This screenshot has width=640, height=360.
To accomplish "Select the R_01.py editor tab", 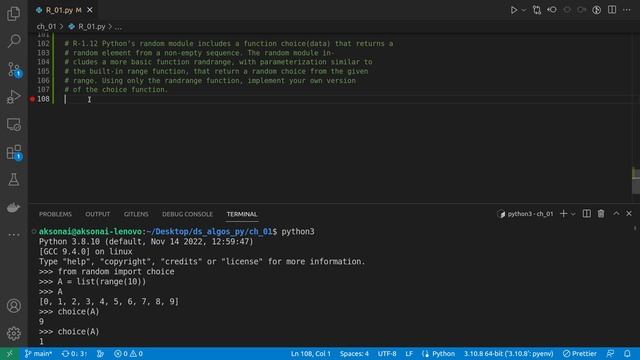I will click(x=63, y=10).
